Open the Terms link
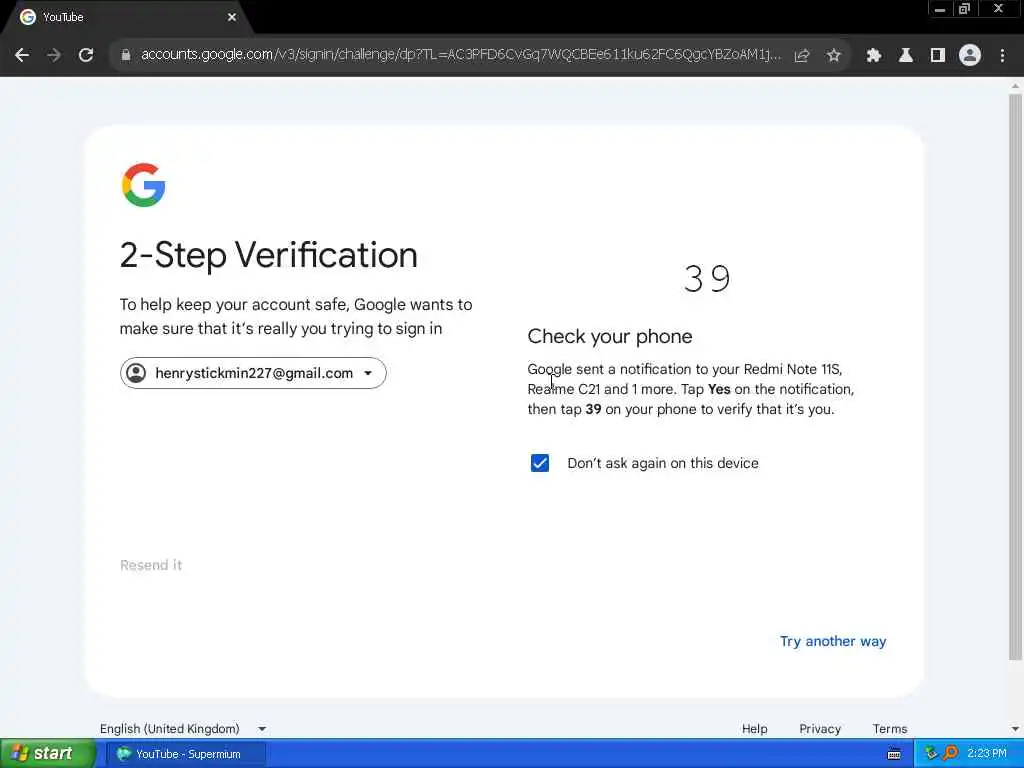Viewport: 1024px width, 768px height. (x=889, y=728)
